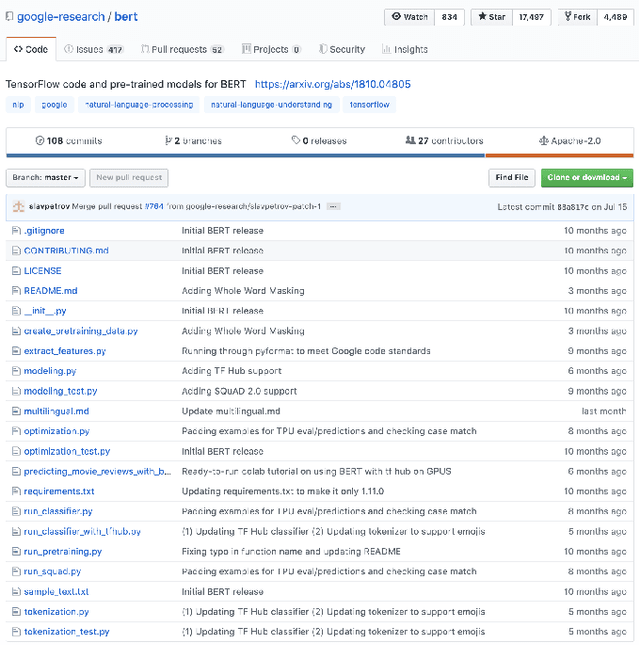This screenshot has height=646, width=640.
Task: Click the file icon next to README.md
Action: (16, 291)
